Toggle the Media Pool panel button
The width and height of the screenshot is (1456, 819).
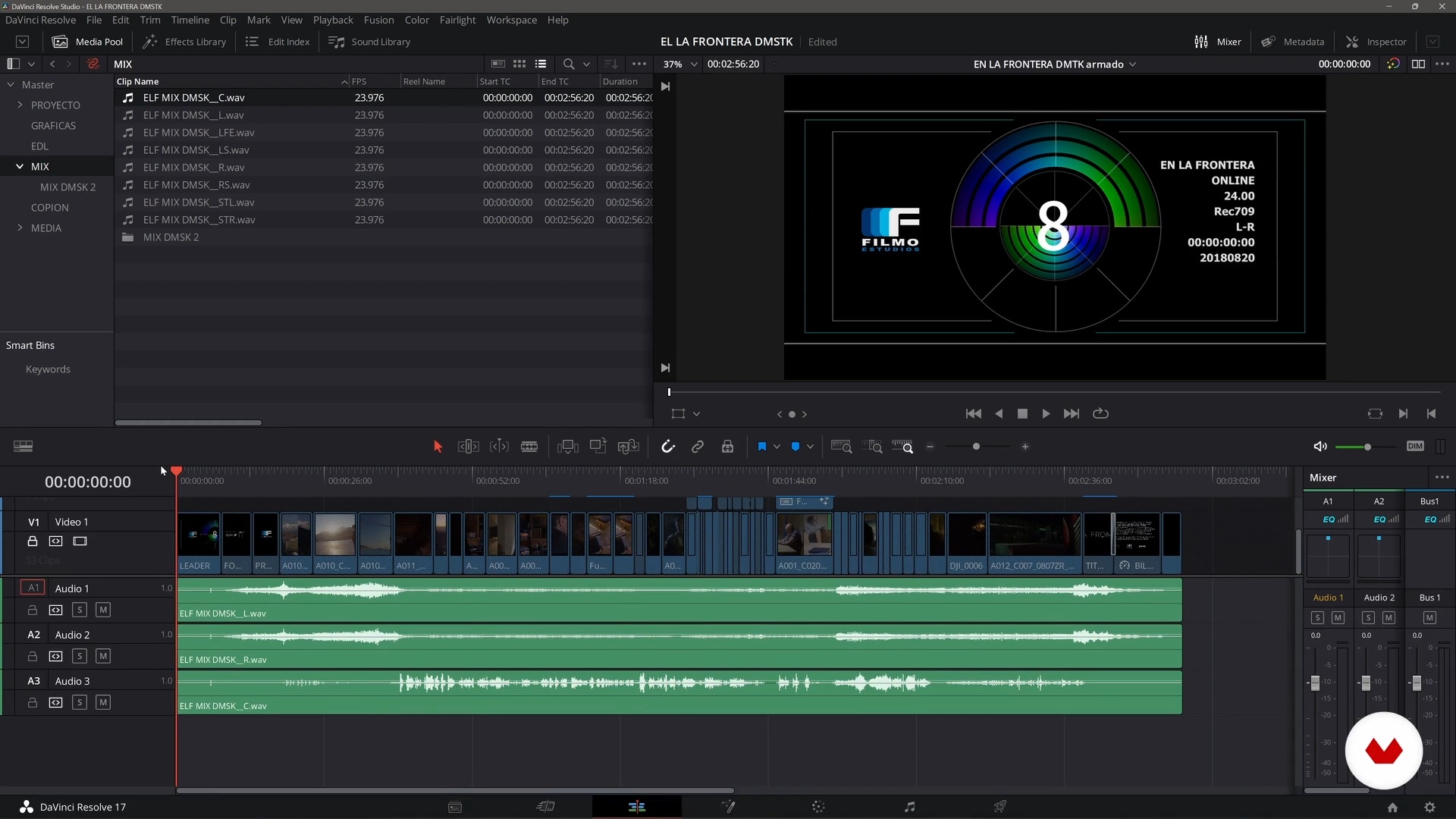(x=88, y=42)
